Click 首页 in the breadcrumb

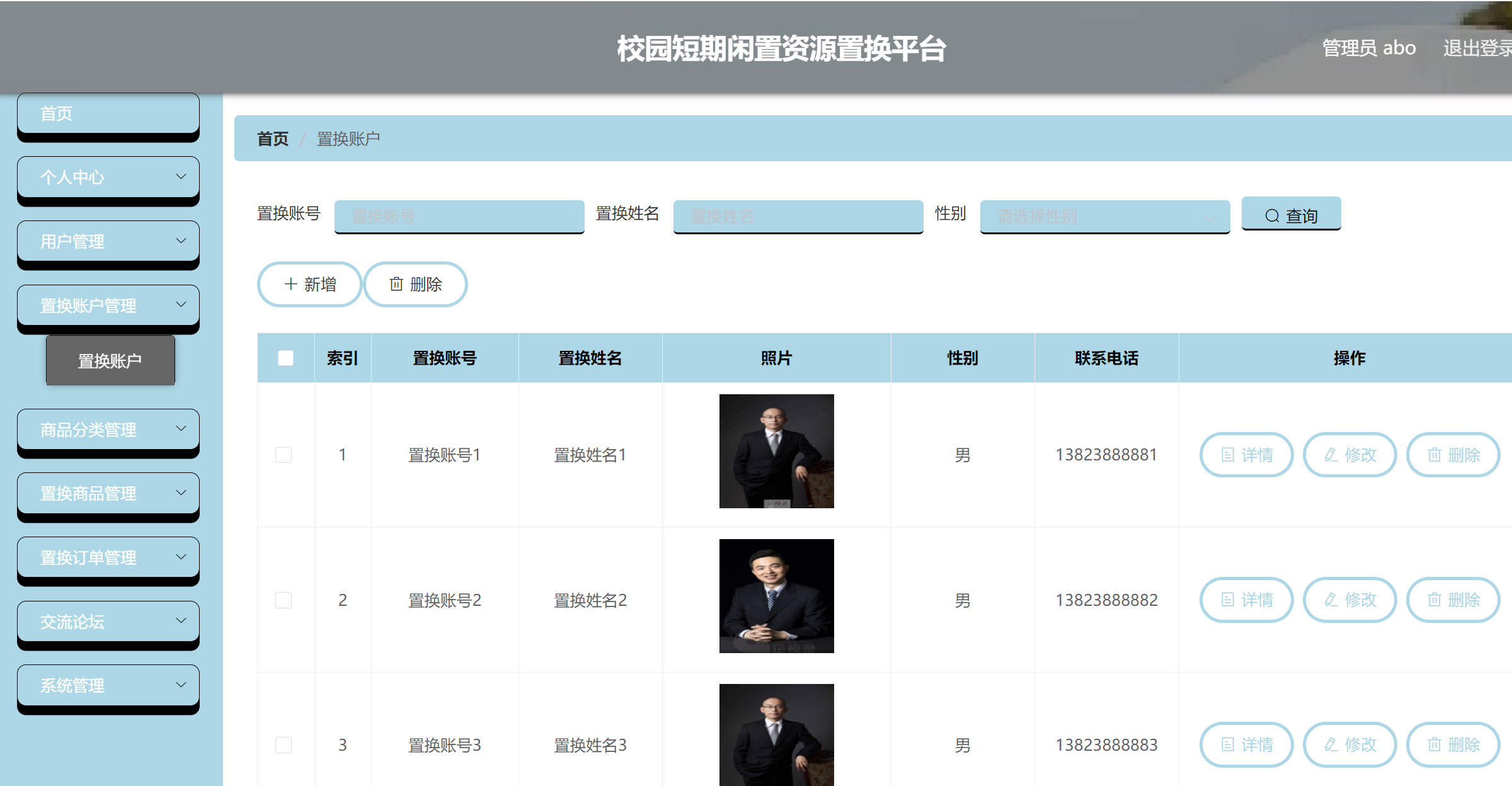pos(272,138)
